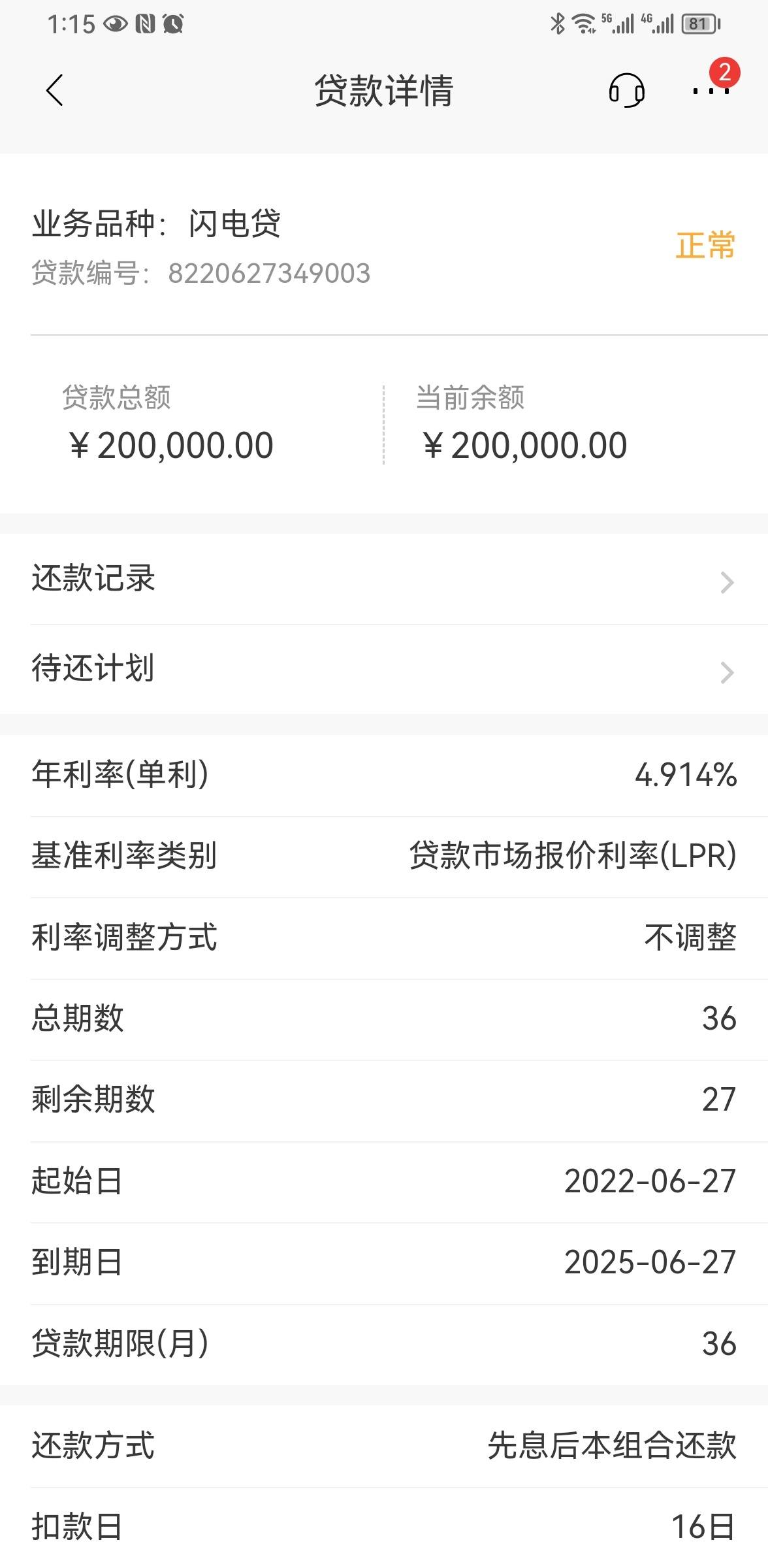Expand 待还计划 chevron arrow
Screen dimensions: 768x1568
(x=727, y=672)
